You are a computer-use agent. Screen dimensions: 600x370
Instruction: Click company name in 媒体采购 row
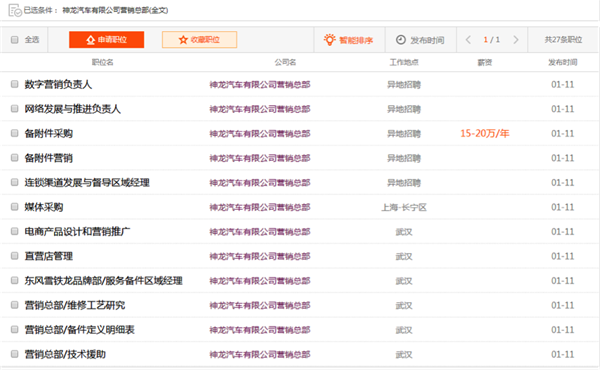pyautogui.click(x=260, y=207)
